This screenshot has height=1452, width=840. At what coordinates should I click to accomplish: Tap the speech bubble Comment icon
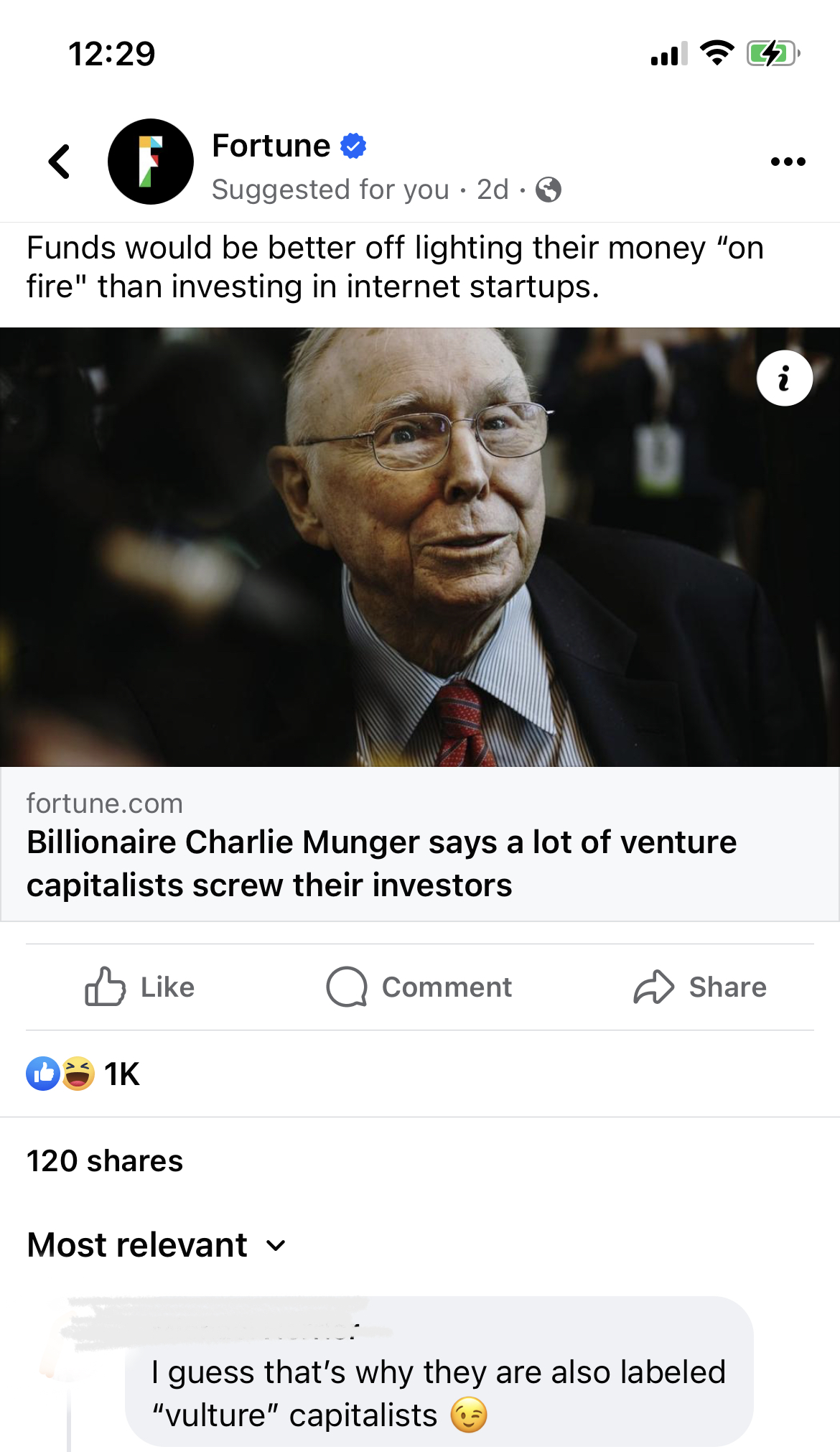point(347,987)
